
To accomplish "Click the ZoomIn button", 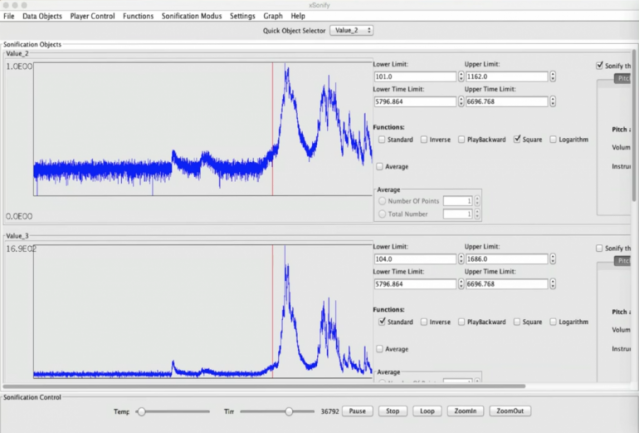I will 466,411.
